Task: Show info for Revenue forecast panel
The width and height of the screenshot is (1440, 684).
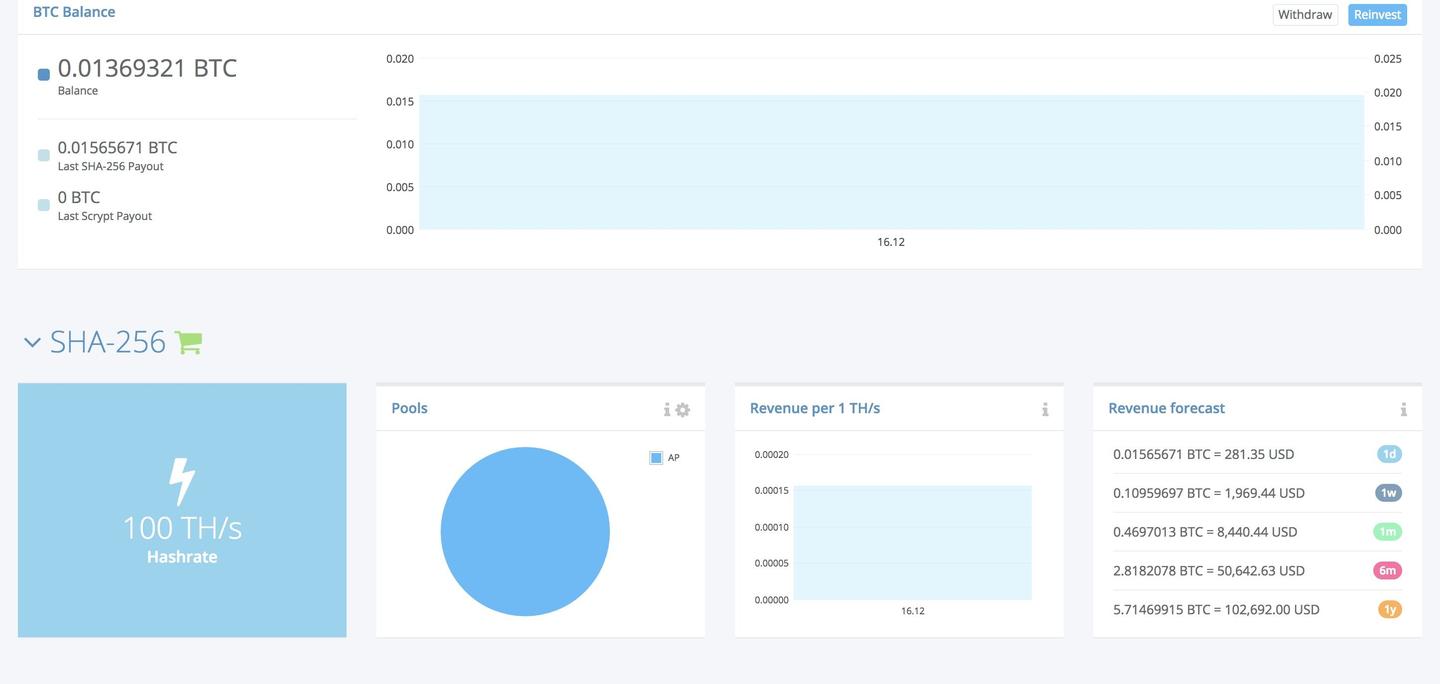Action: point(1404,410)
